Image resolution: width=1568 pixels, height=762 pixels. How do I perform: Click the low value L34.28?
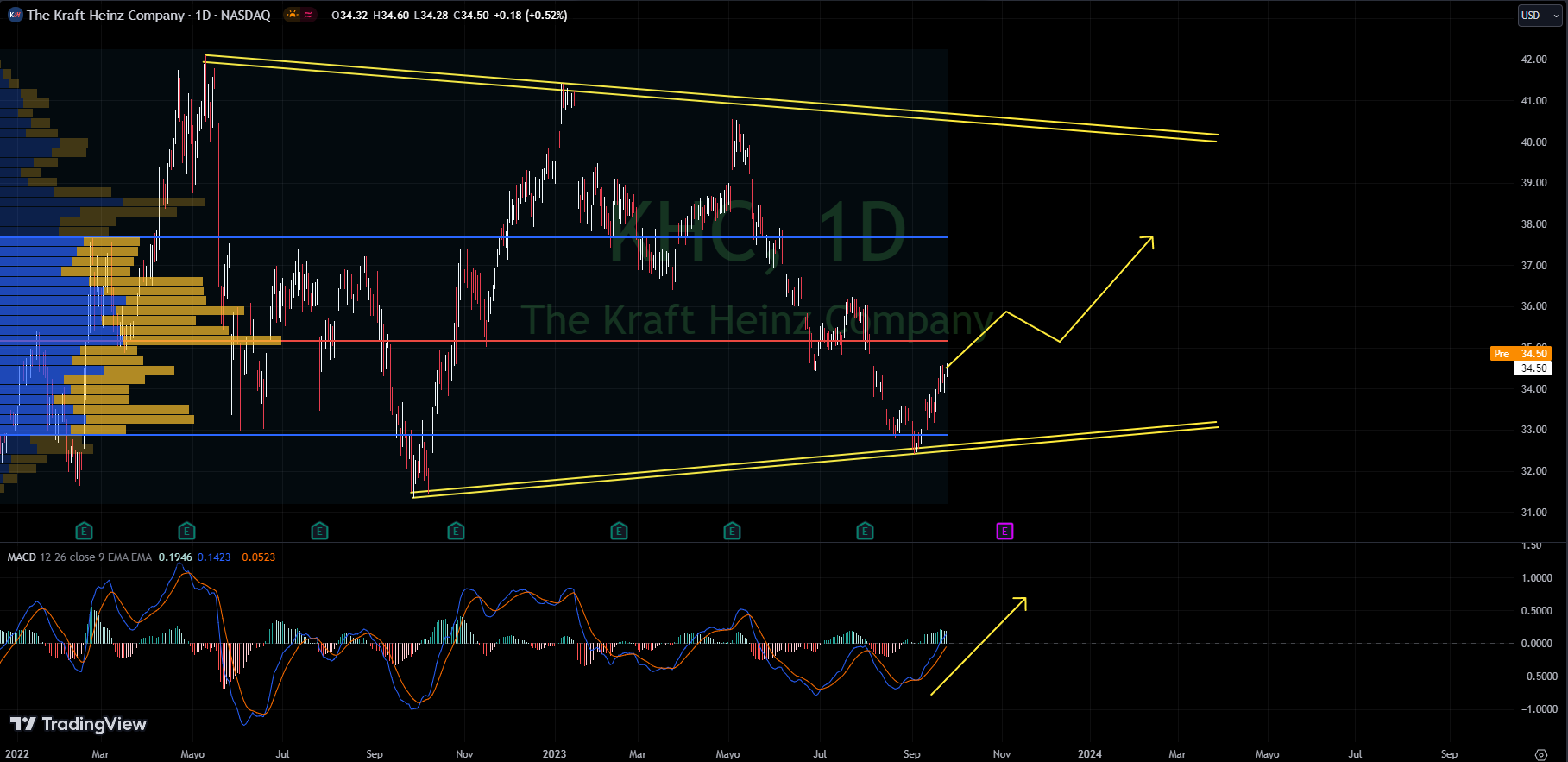tap(431, 16)
